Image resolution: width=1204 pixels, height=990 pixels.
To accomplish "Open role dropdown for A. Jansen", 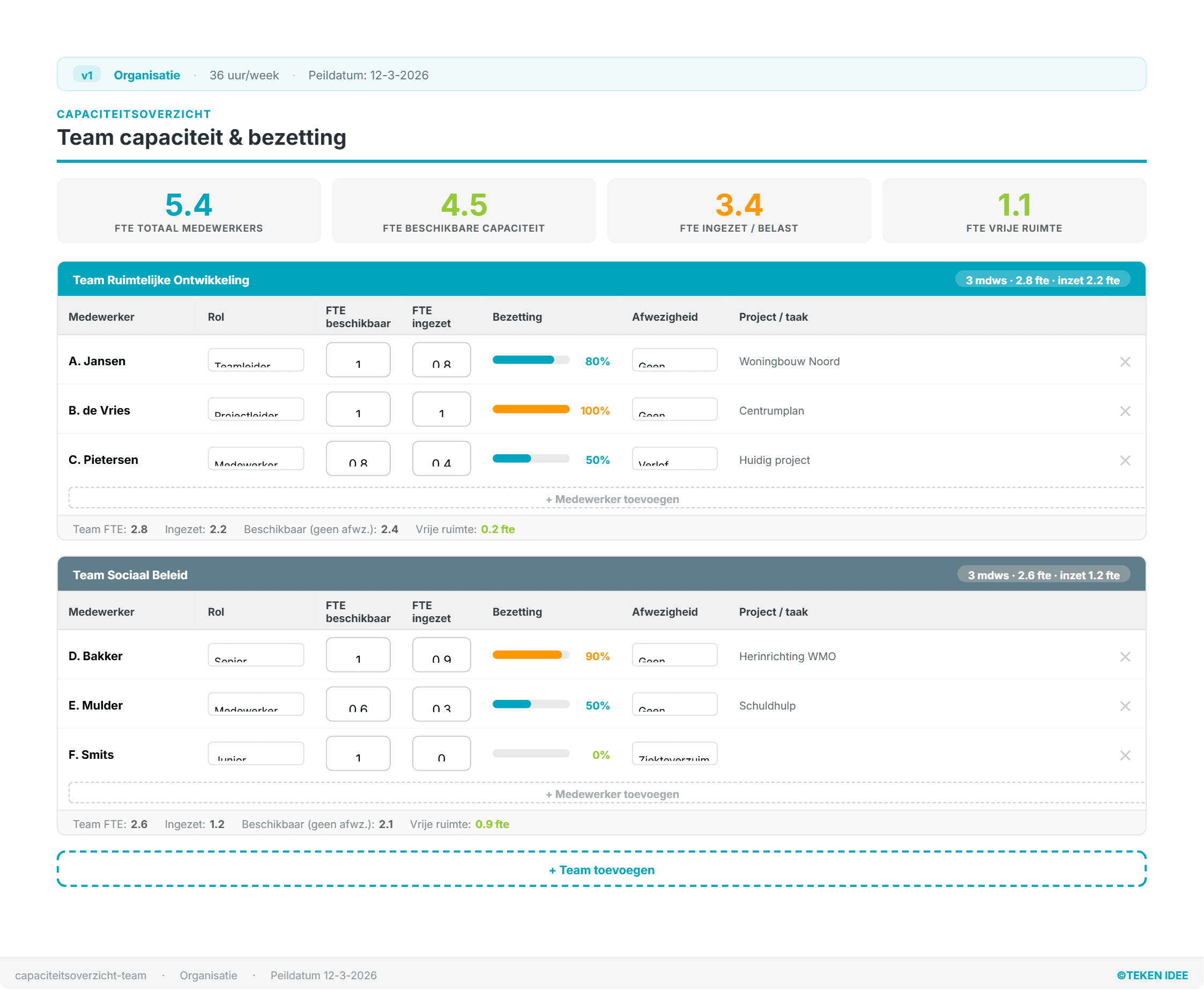I will click(x=255, y=360).
